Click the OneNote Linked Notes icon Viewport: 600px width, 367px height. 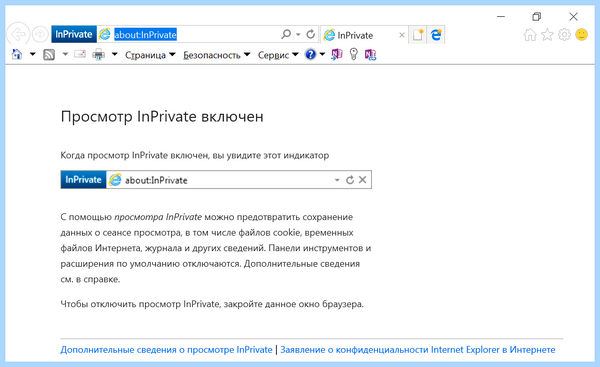[x=370, y=55]
